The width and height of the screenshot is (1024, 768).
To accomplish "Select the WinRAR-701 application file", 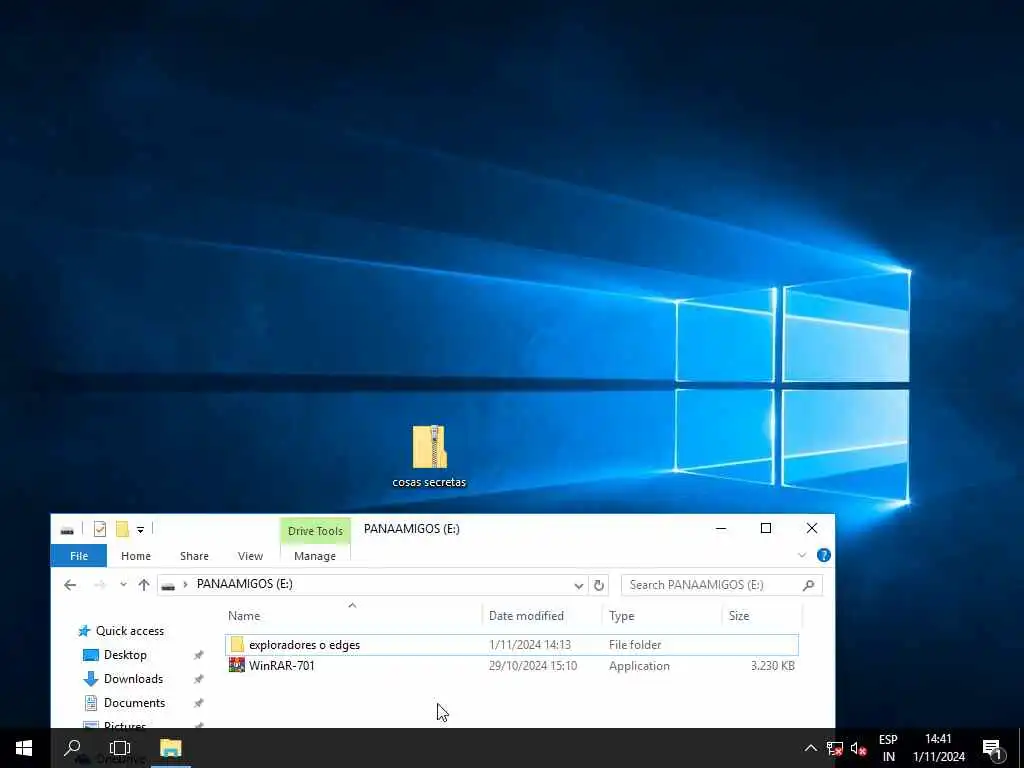I will [x=511, y=665].
